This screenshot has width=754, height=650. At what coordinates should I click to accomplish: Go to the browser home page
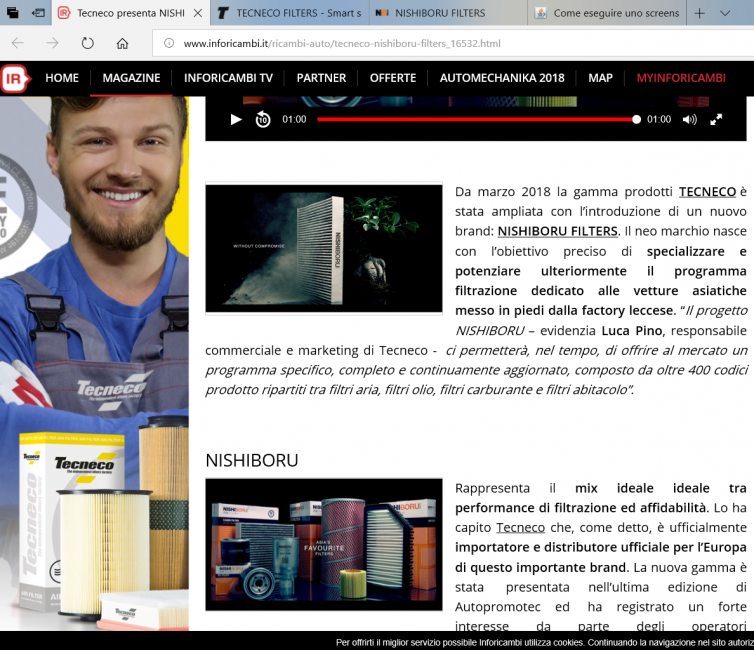(x=122, y=43)
